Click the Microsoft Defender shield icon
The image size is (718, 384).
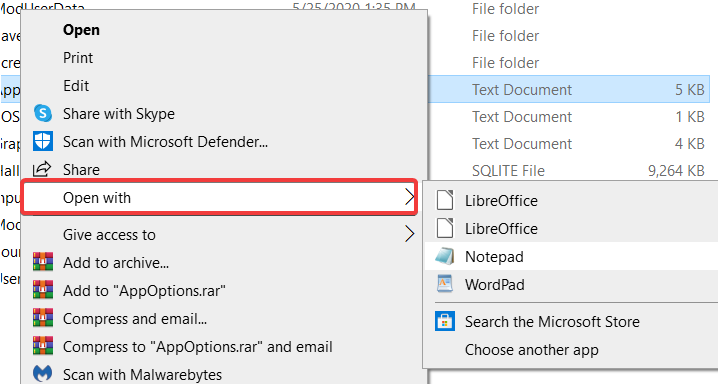pos(43,141)
